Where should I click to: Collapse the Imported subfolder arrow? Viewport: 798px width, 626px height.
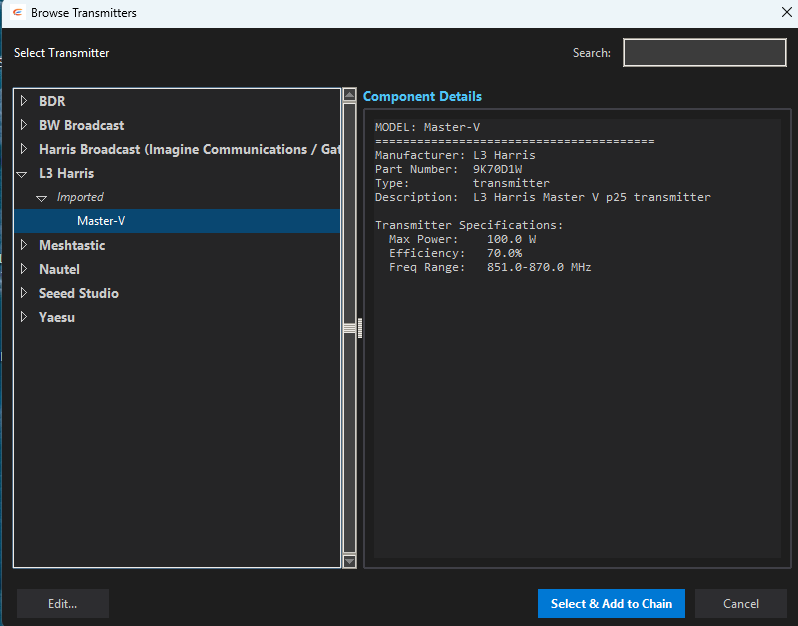coord(42,198)
